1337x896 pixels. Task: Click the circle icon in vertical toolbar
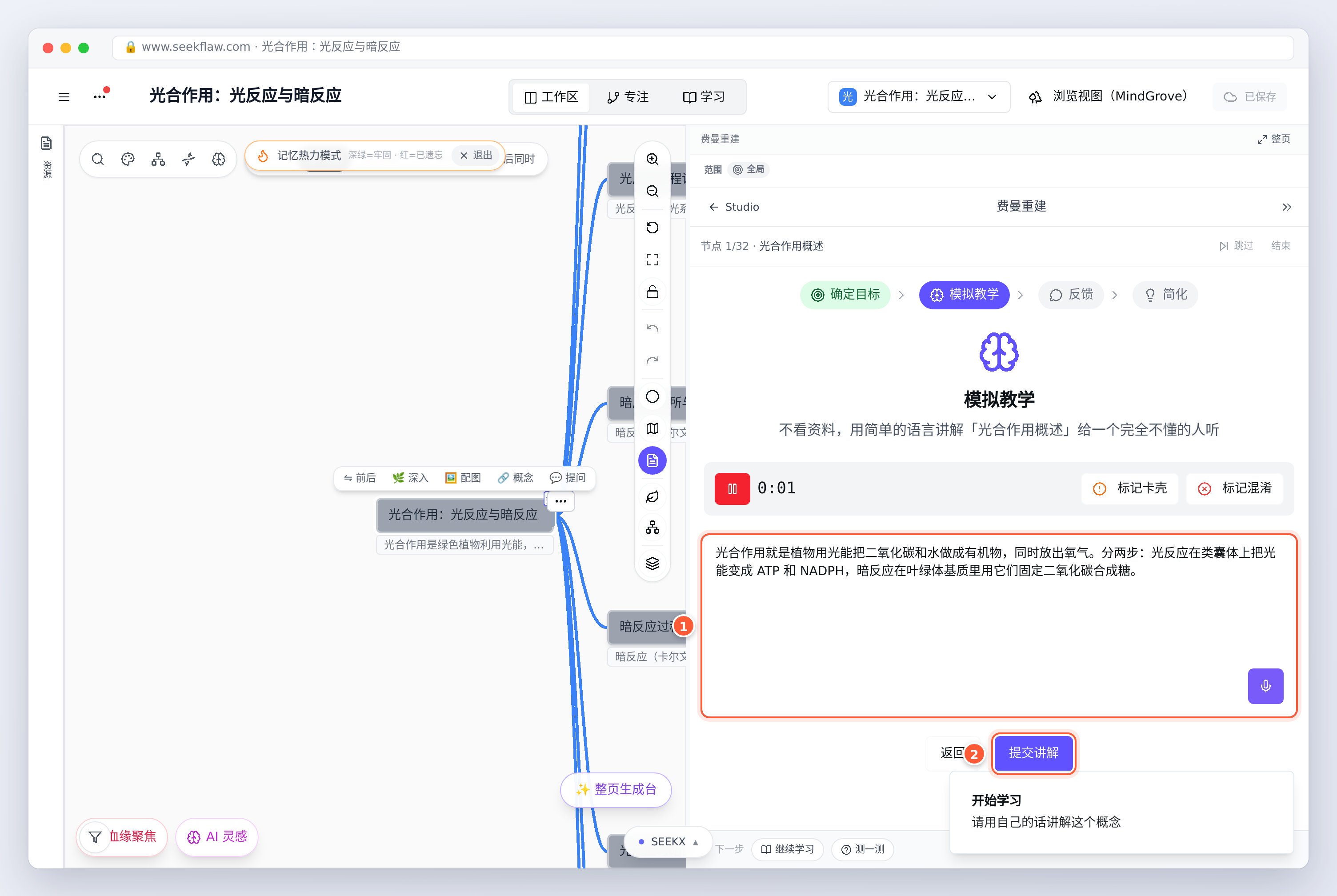point(652,396)
